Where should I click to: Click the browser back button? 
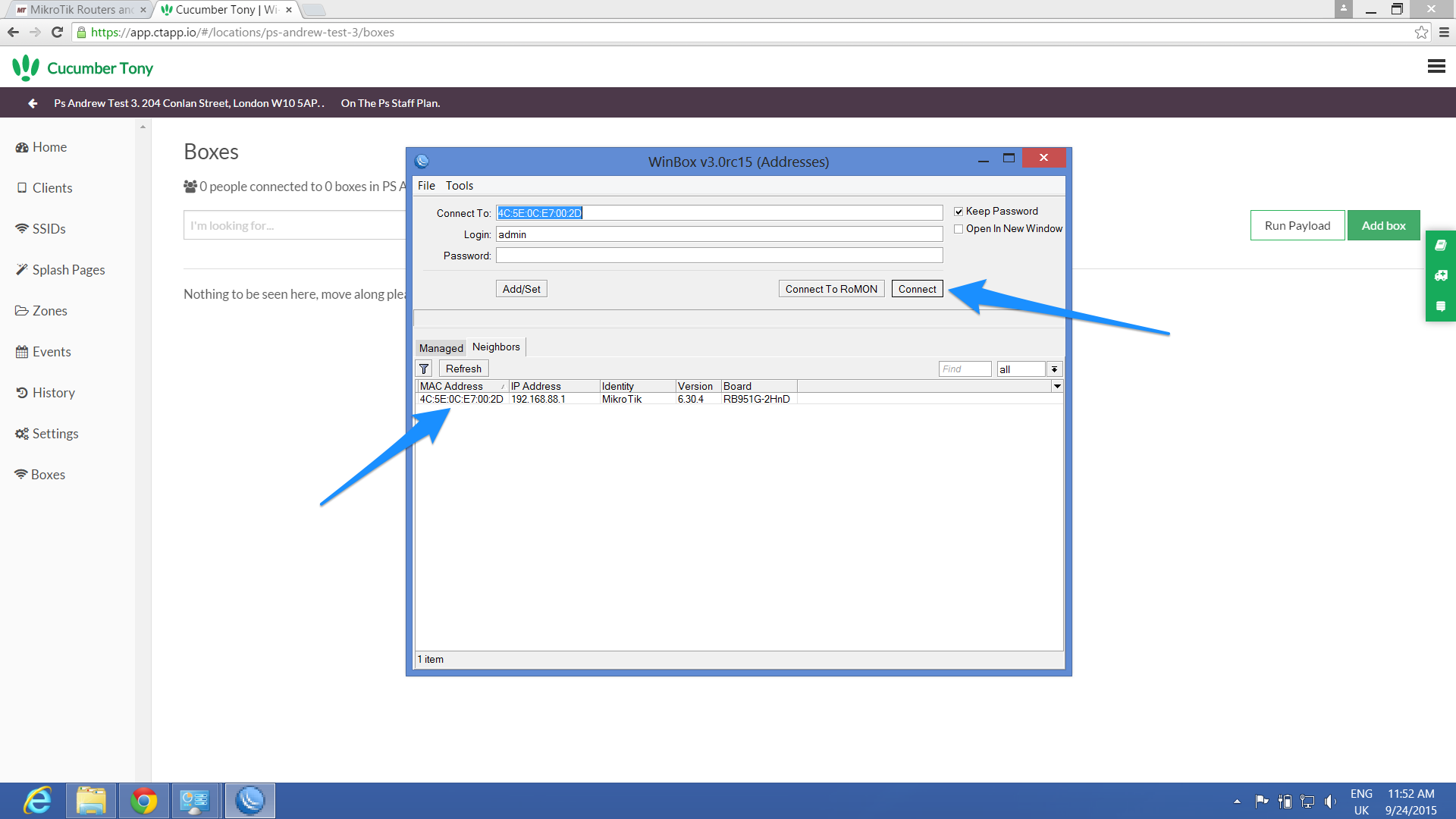[x=13, y=32]
